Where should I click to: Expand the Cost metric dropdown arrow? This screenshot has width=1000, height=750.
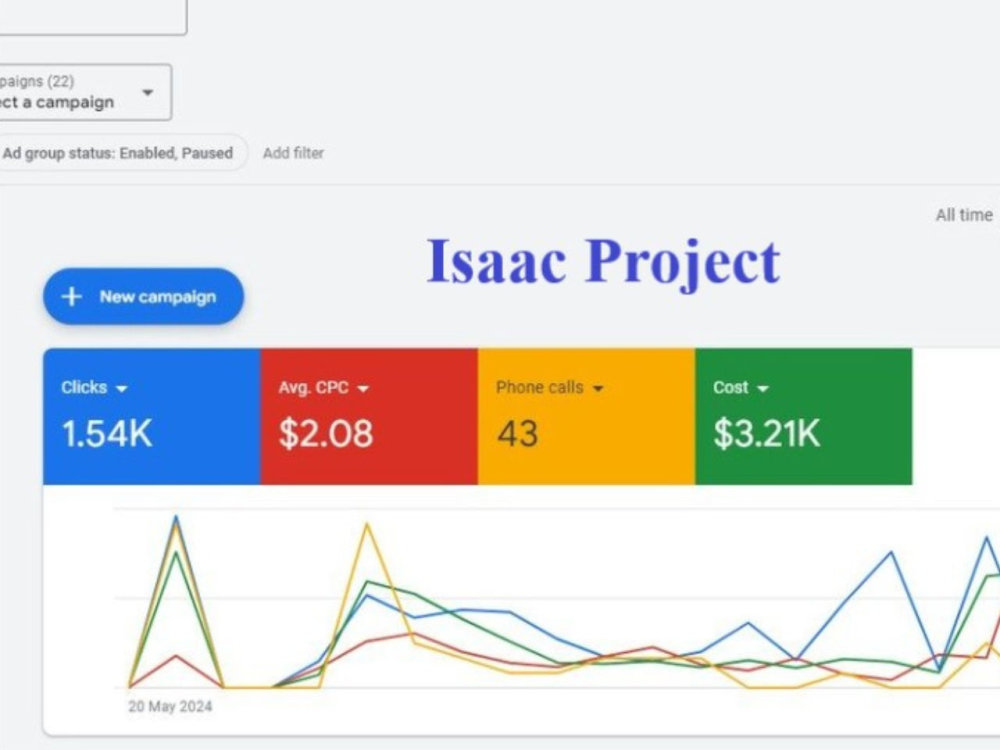(763, 388)
